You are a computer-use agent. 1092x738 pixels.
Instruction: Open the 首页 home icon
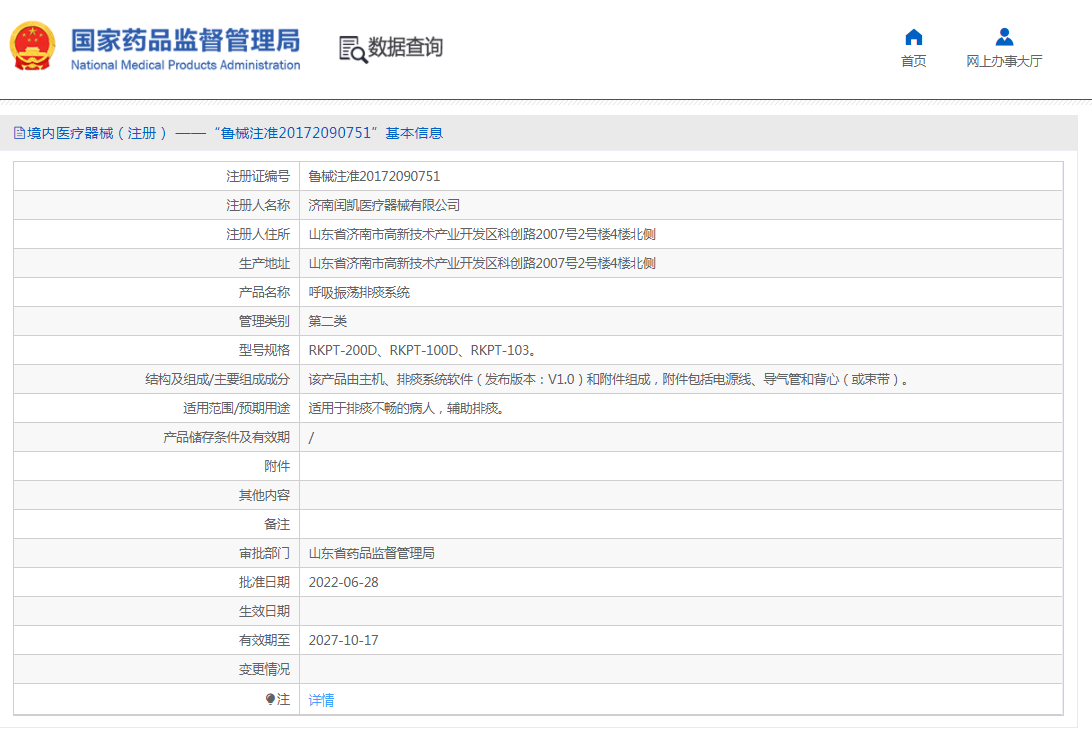coord(913,37)
